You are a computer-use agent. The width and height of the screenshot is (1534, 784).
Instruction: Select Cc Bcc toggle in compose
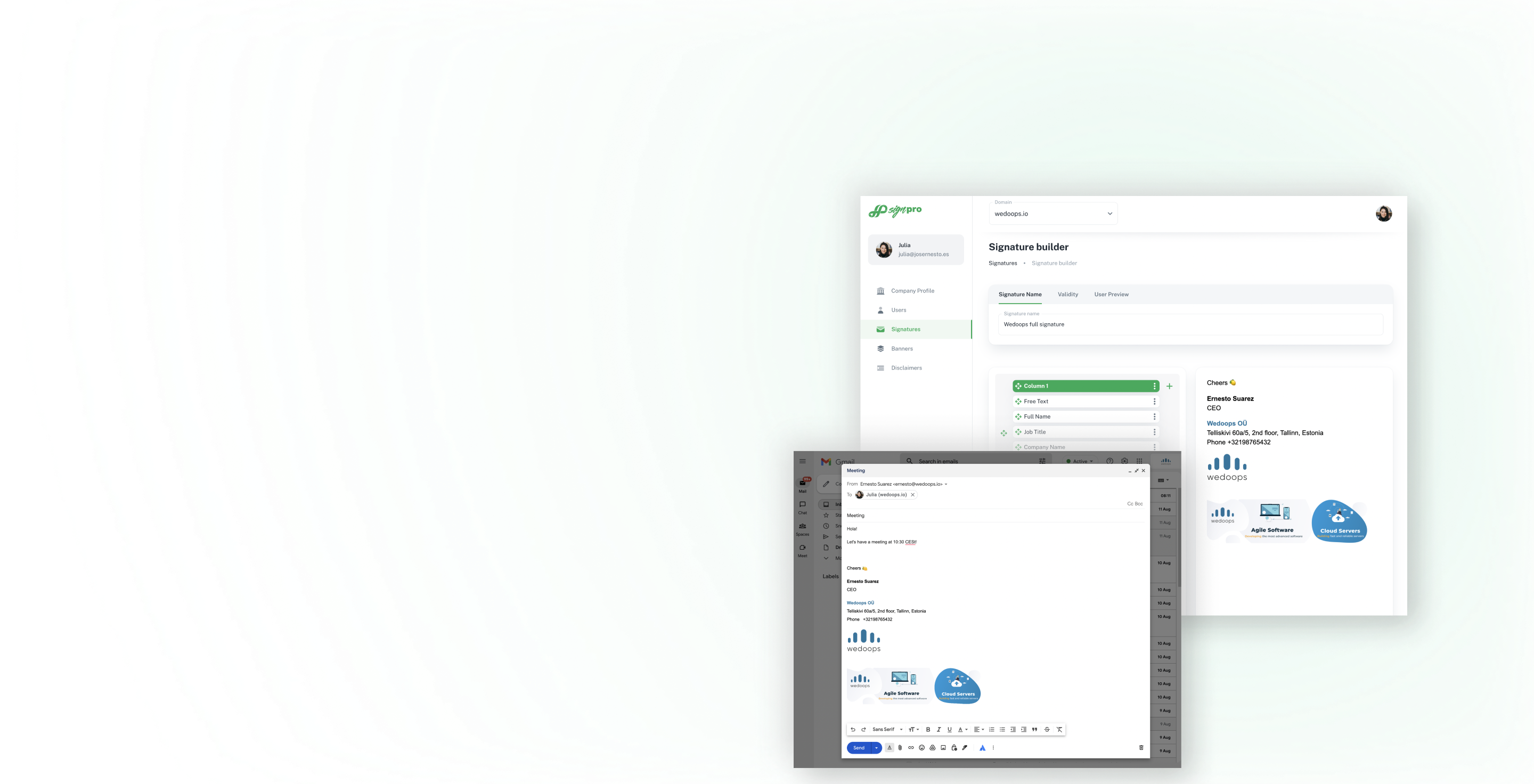coord(1134,503)
